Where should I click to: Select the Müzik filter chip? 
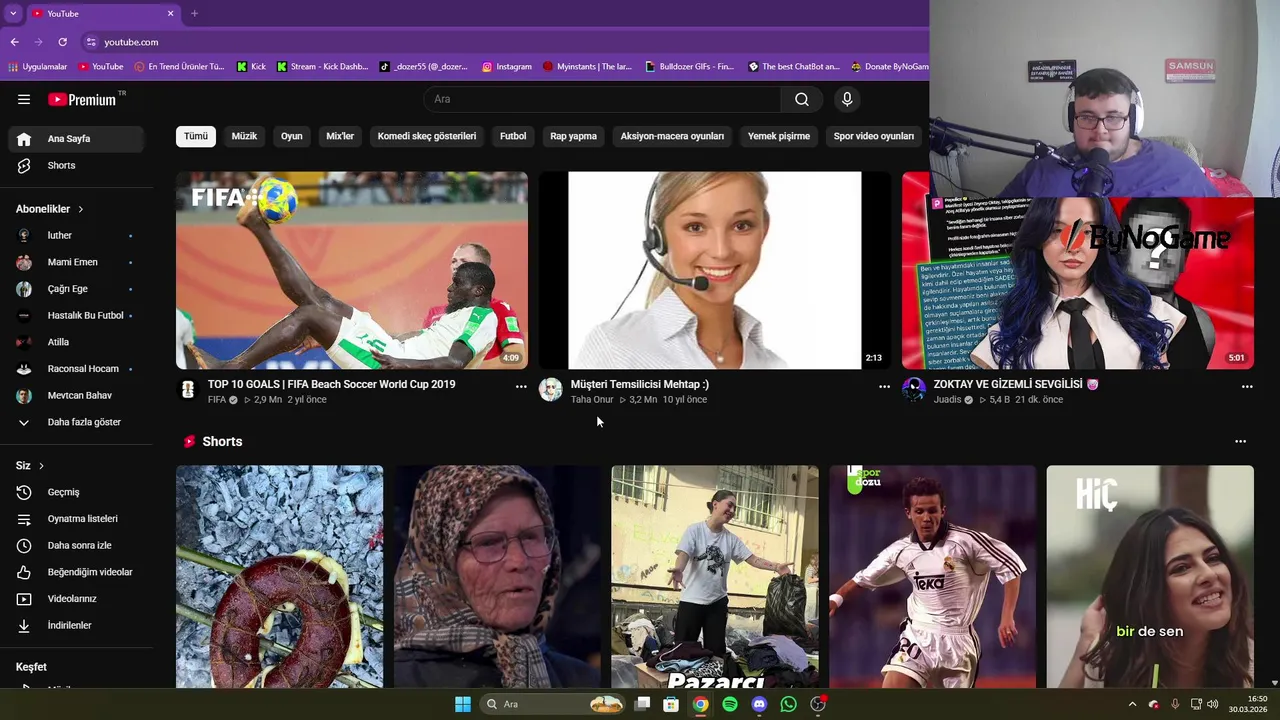point(244,136)
